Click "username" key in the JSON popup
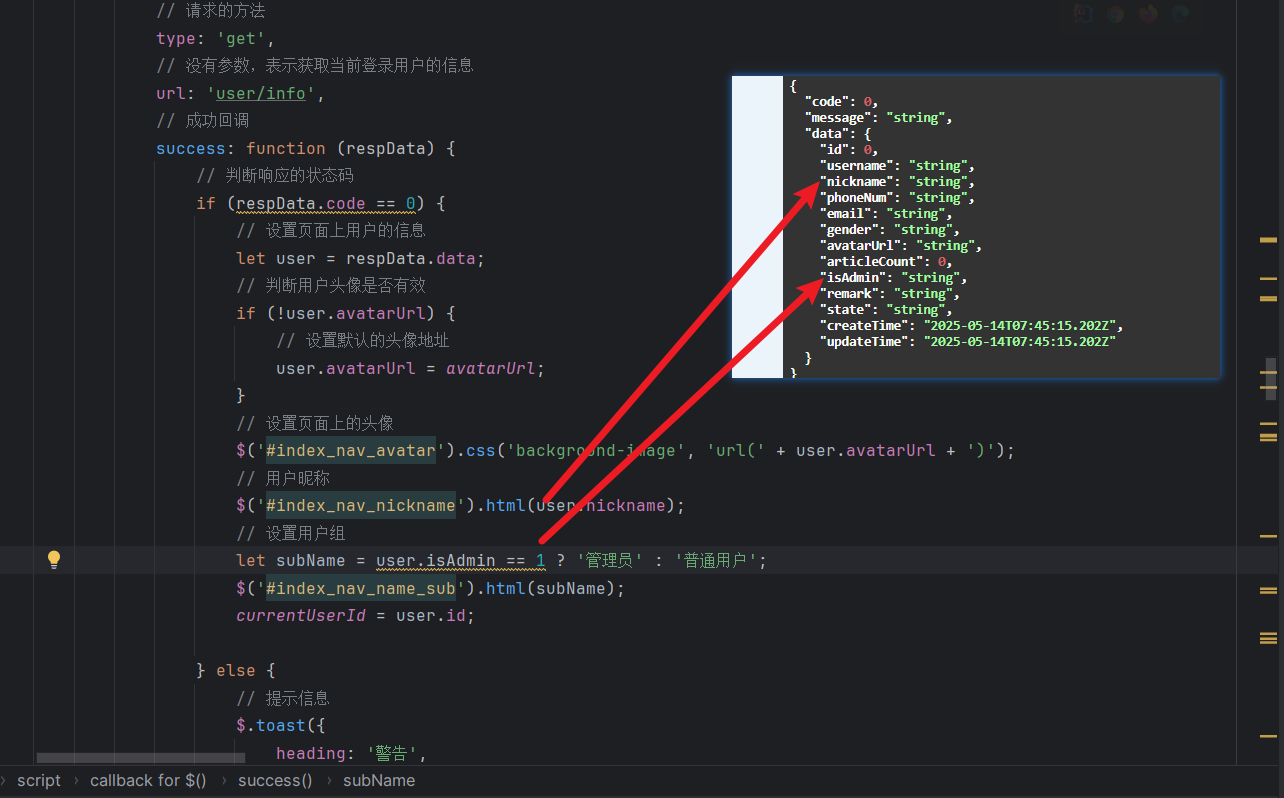The width and height of the screenshot is (1284, 798). click(x=857, y=166)
